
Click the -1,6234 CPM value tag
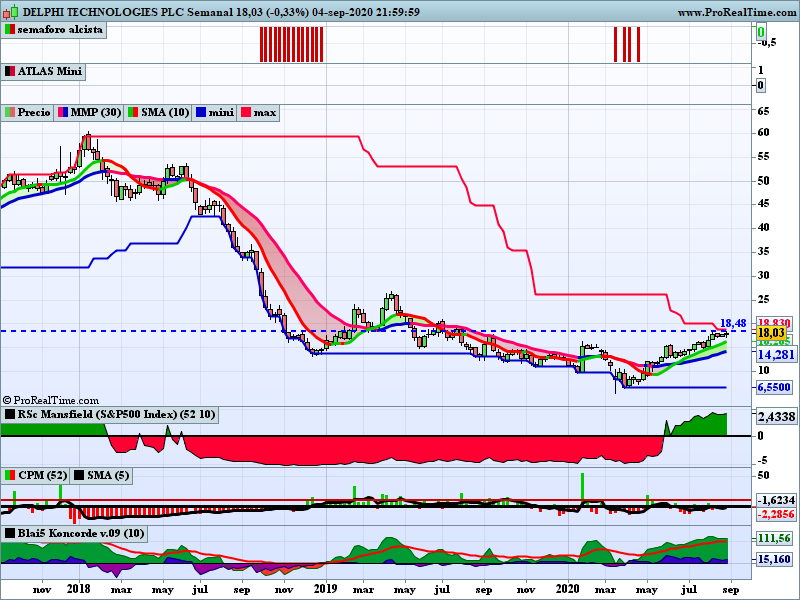[x=776, y=500]
